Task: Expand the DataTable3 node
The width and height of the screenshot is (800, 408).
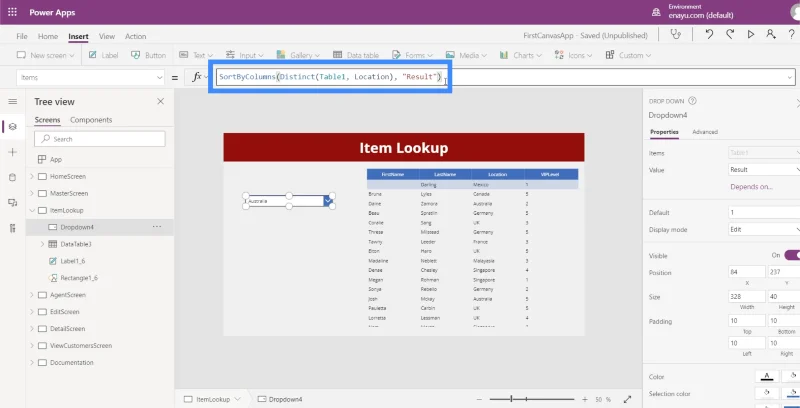Action: tap(42, 244)
